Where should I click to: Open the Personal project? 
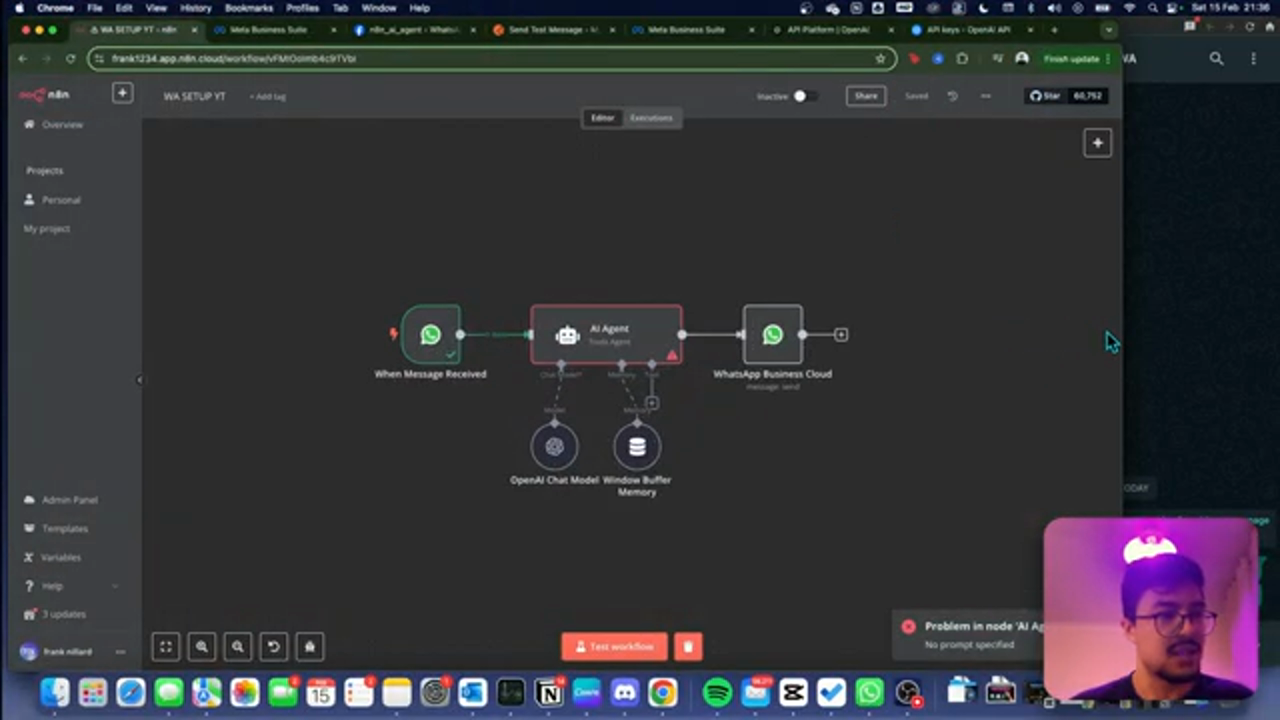tap(60, 200)
